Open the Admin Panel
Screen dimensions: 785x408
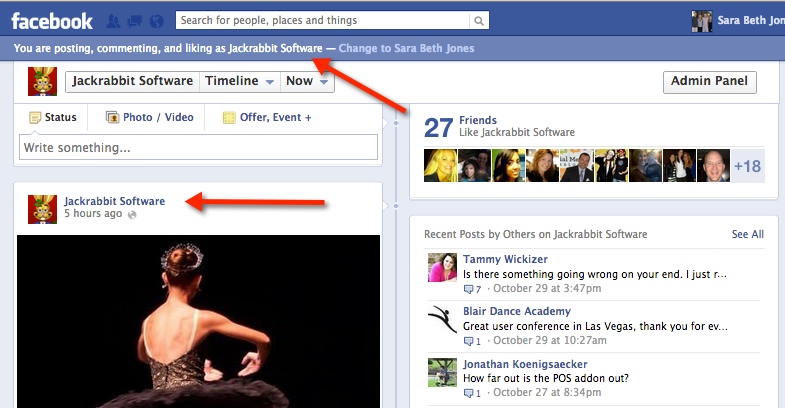pos(709,82)
